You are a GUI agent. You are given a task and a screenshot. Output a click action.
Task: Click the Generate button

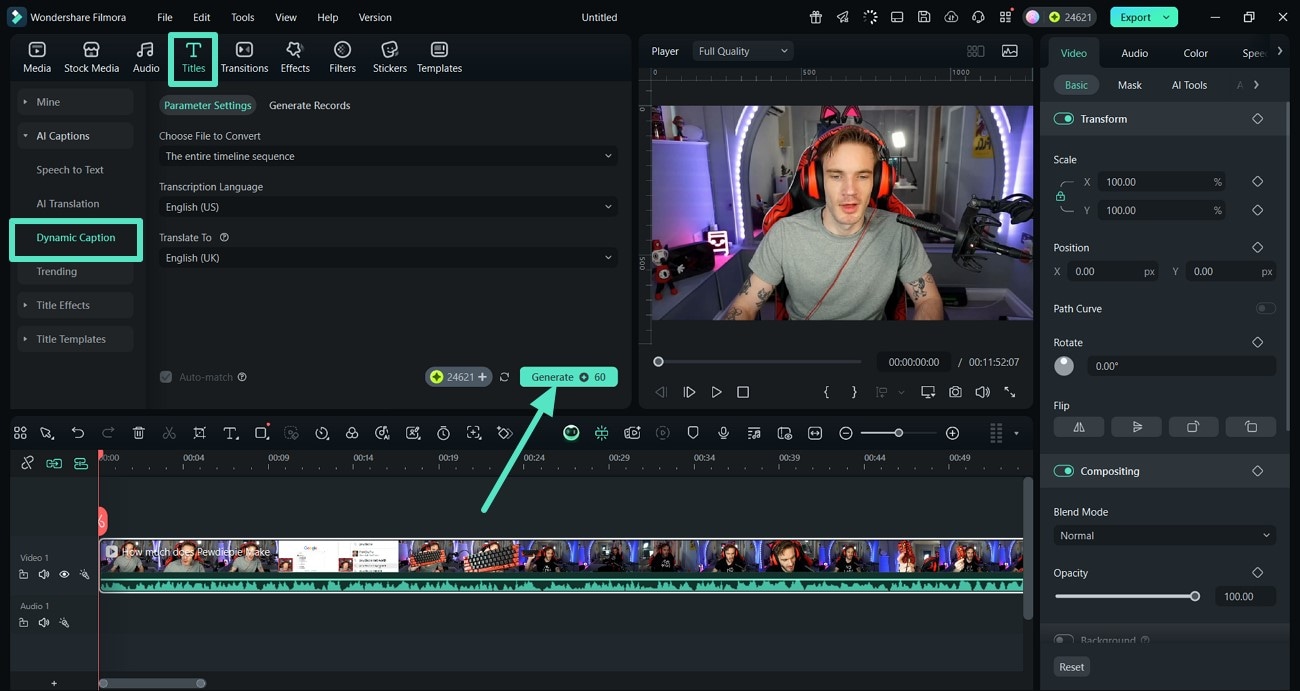(568, 377)
